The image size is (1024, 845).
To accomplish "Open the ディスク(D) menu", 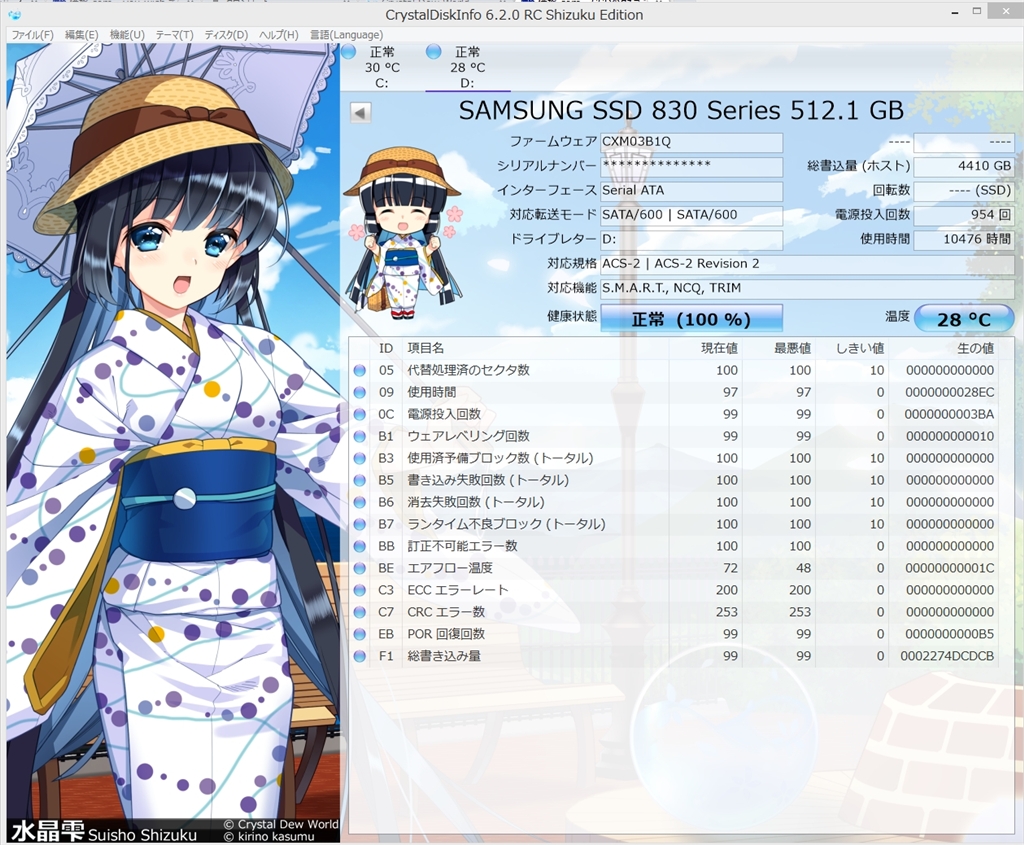I will [x=226, y=35].
